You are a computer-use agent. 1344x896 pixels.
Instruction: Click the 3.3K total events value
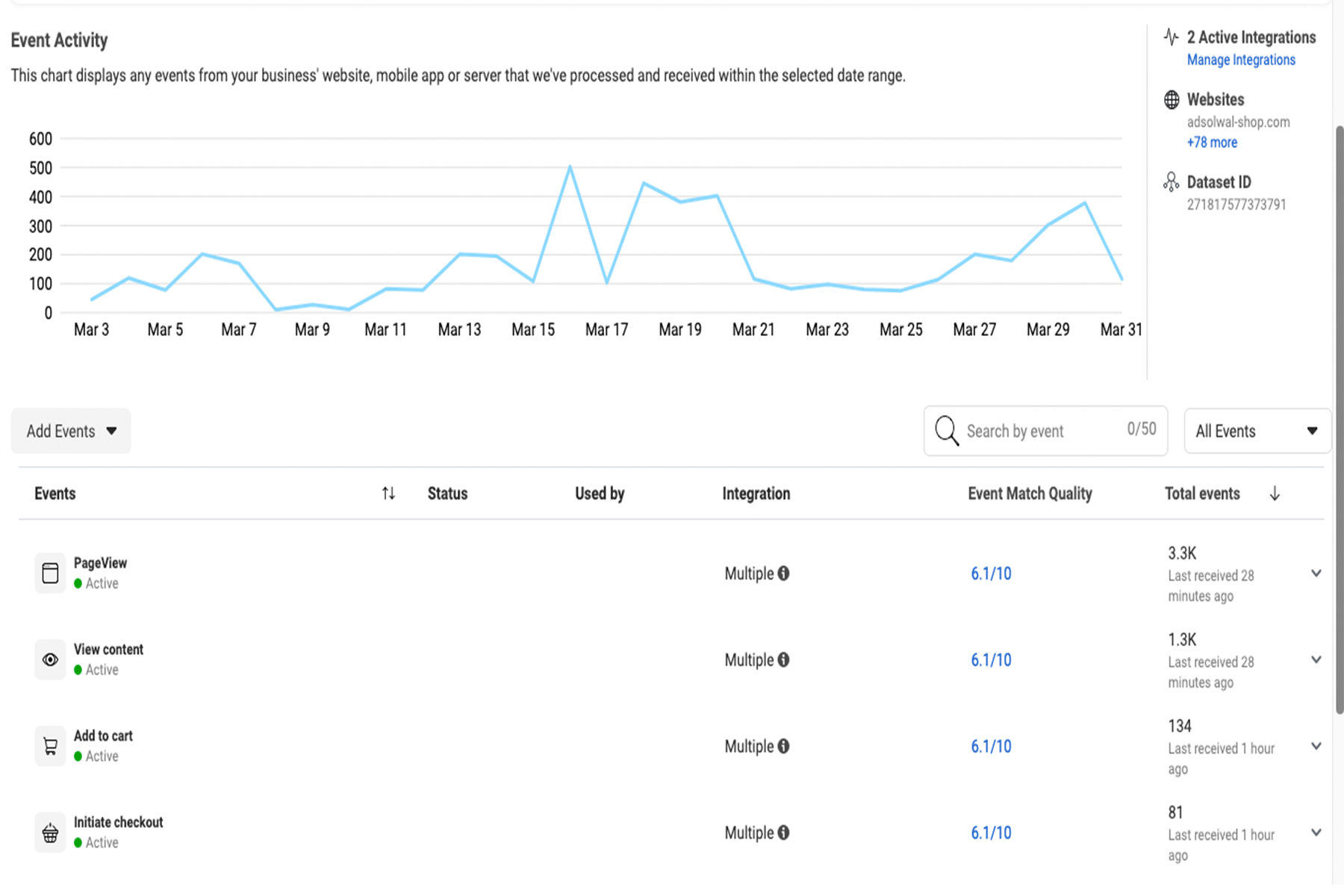[x=1182, y=553]
